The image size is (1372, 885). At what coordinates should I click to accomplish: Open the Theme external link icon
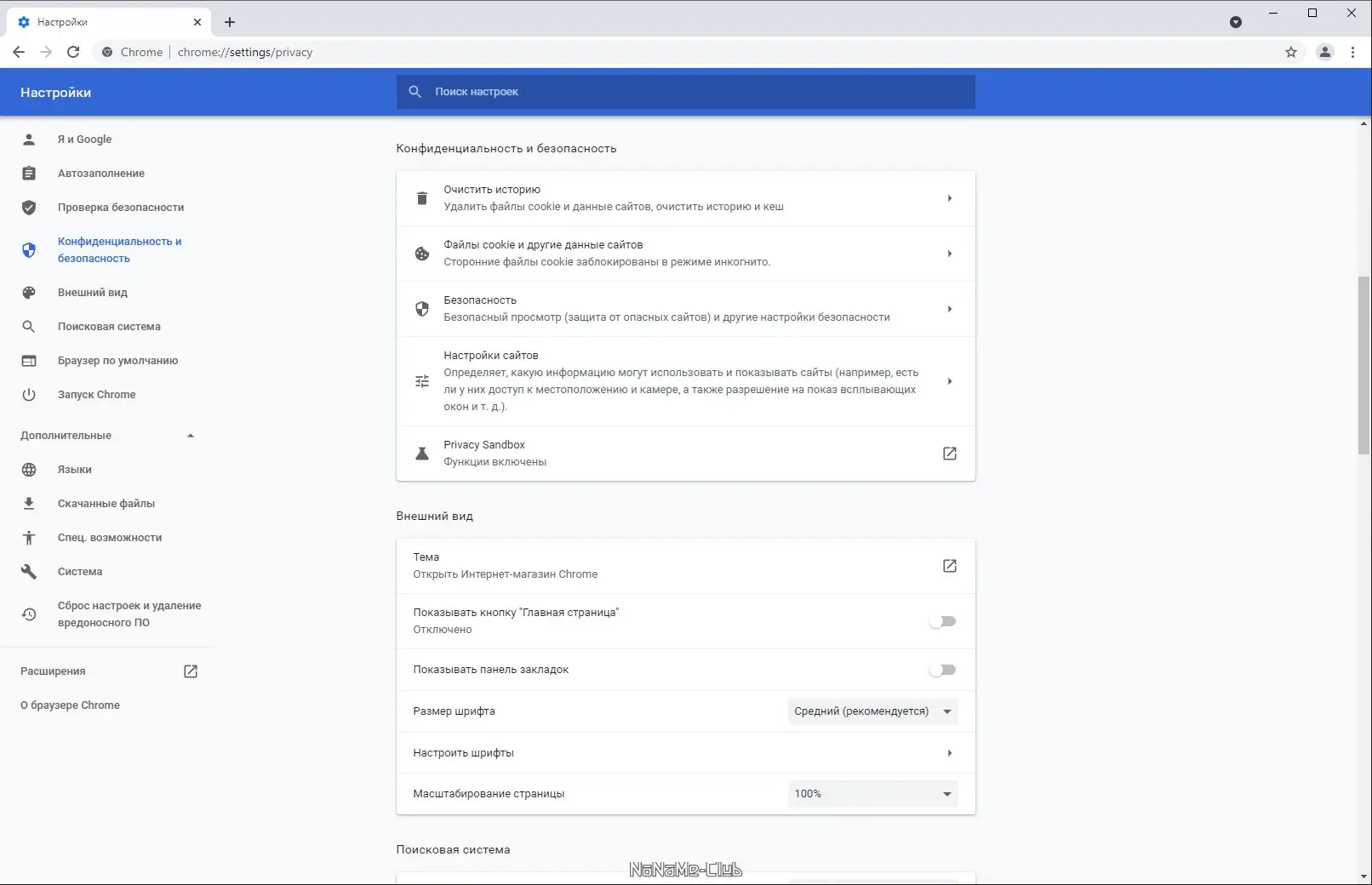950,566
